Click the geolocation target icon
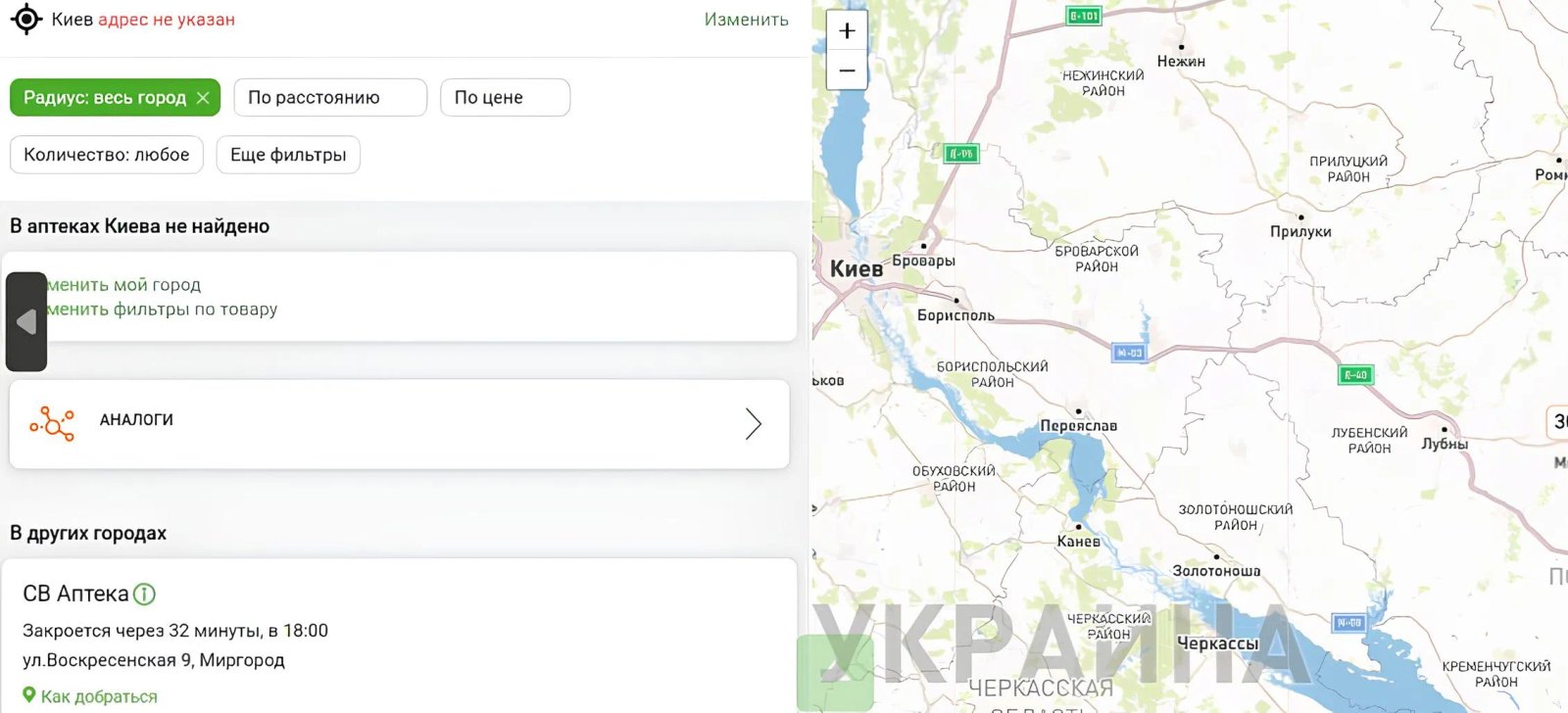The width and height of the screenshot is (1568, 713). point(26,20)
